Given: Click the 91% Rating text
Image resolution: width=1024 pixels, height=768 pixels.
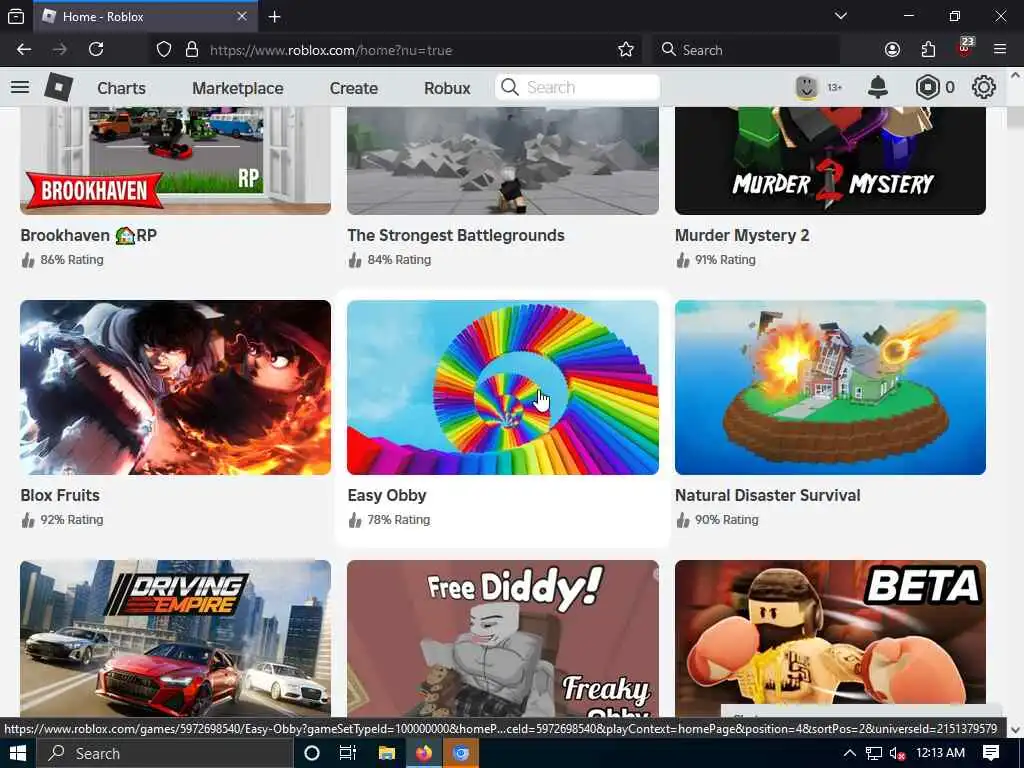Looking at the screenshot, I should [725, 260].
